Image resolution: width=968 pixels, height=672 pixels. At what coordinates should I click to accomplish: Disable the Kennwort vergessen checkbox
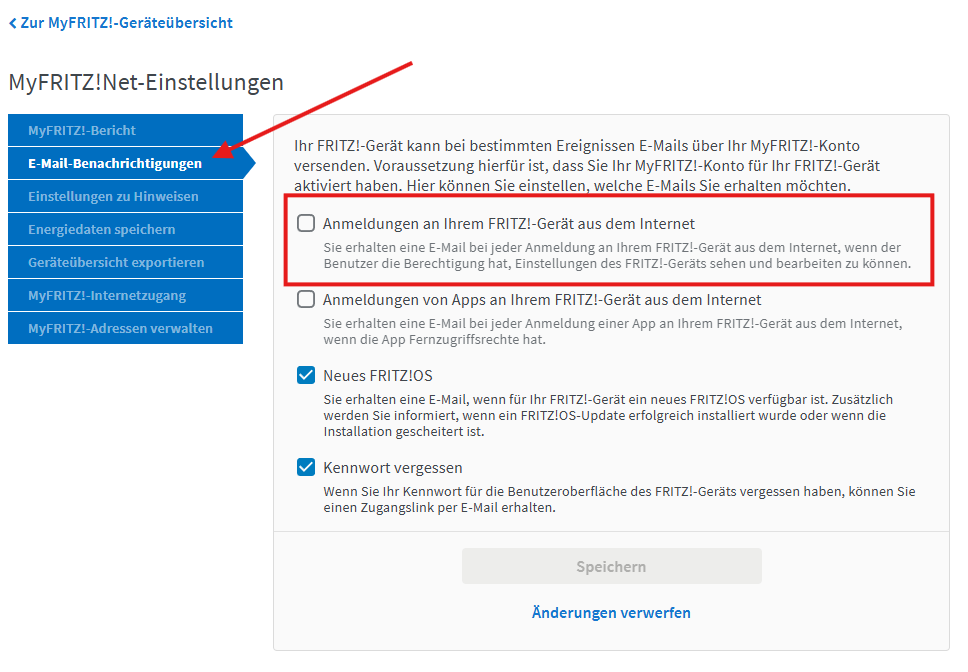[x=306, y=467]
